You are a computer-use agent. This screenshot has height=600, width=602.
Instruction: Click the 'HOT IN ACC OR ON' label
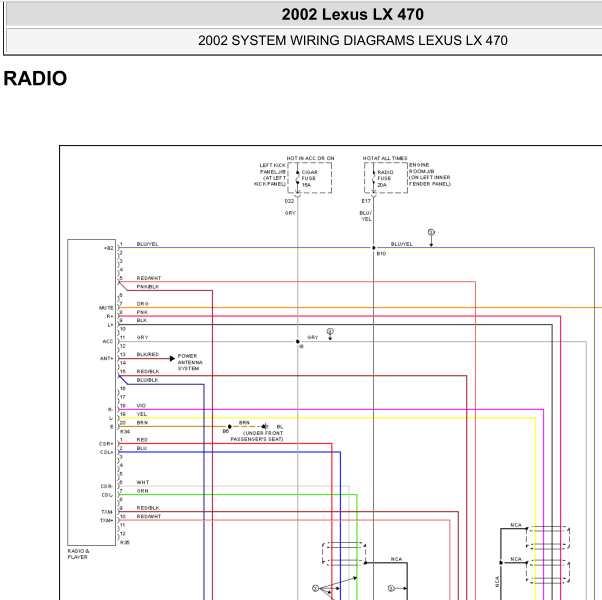pyautogui.click(x=310, y=158)
